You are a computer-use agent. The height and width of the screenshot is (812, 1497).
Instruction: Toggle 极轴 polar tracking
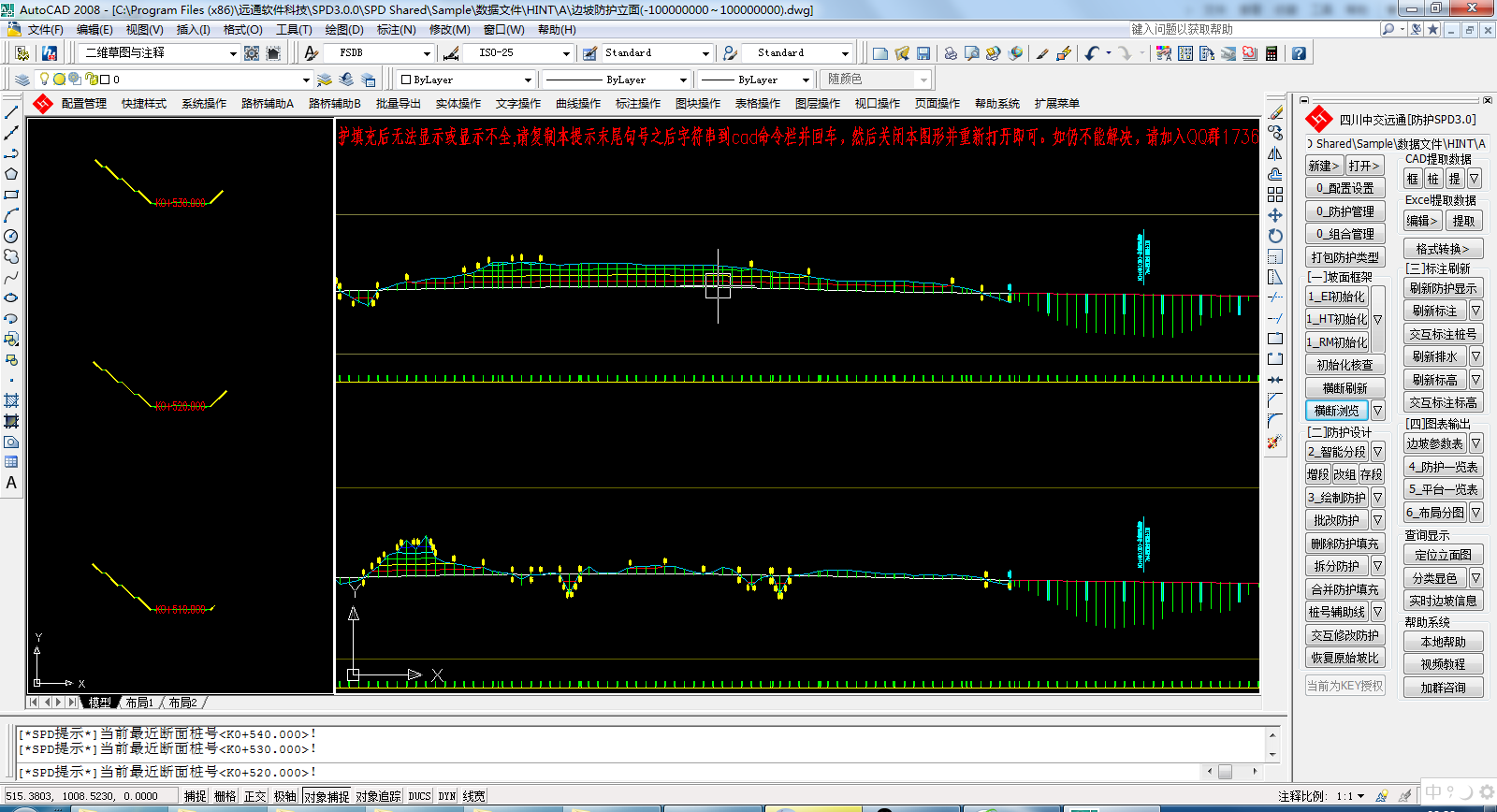point(284,796)
